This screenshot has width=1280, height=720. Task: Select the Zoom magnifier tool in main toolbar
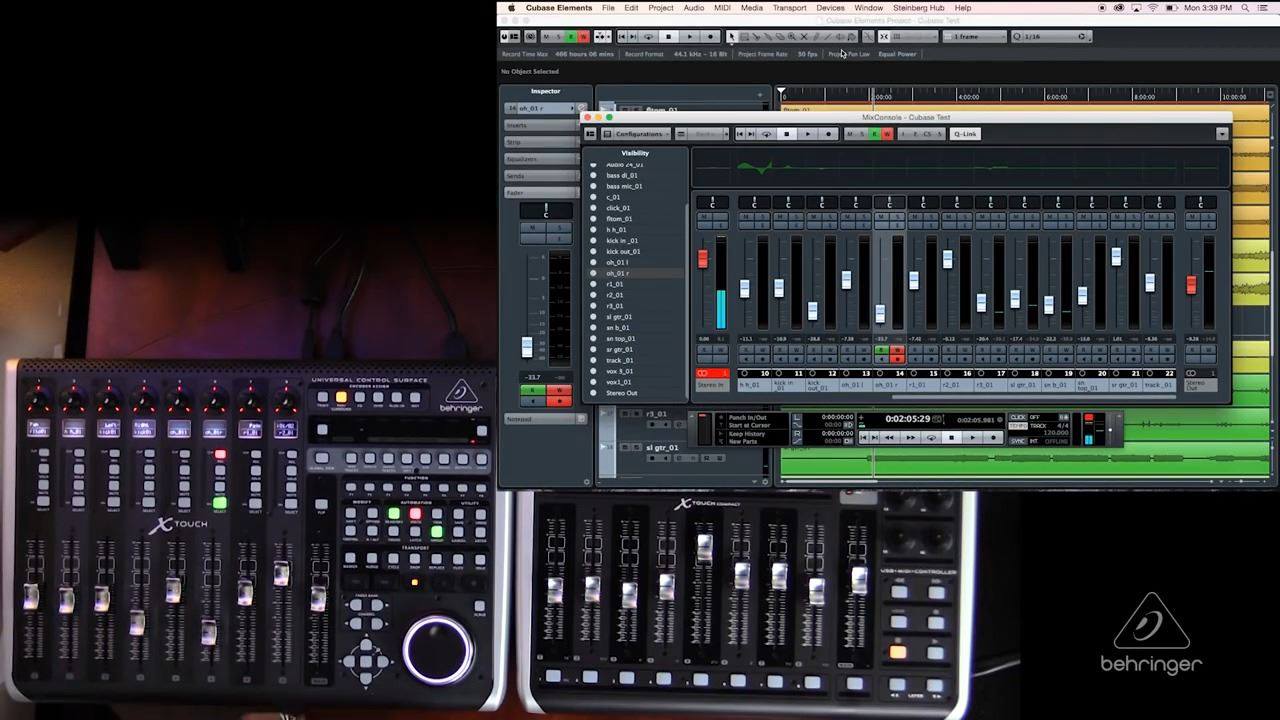[793, 37]
